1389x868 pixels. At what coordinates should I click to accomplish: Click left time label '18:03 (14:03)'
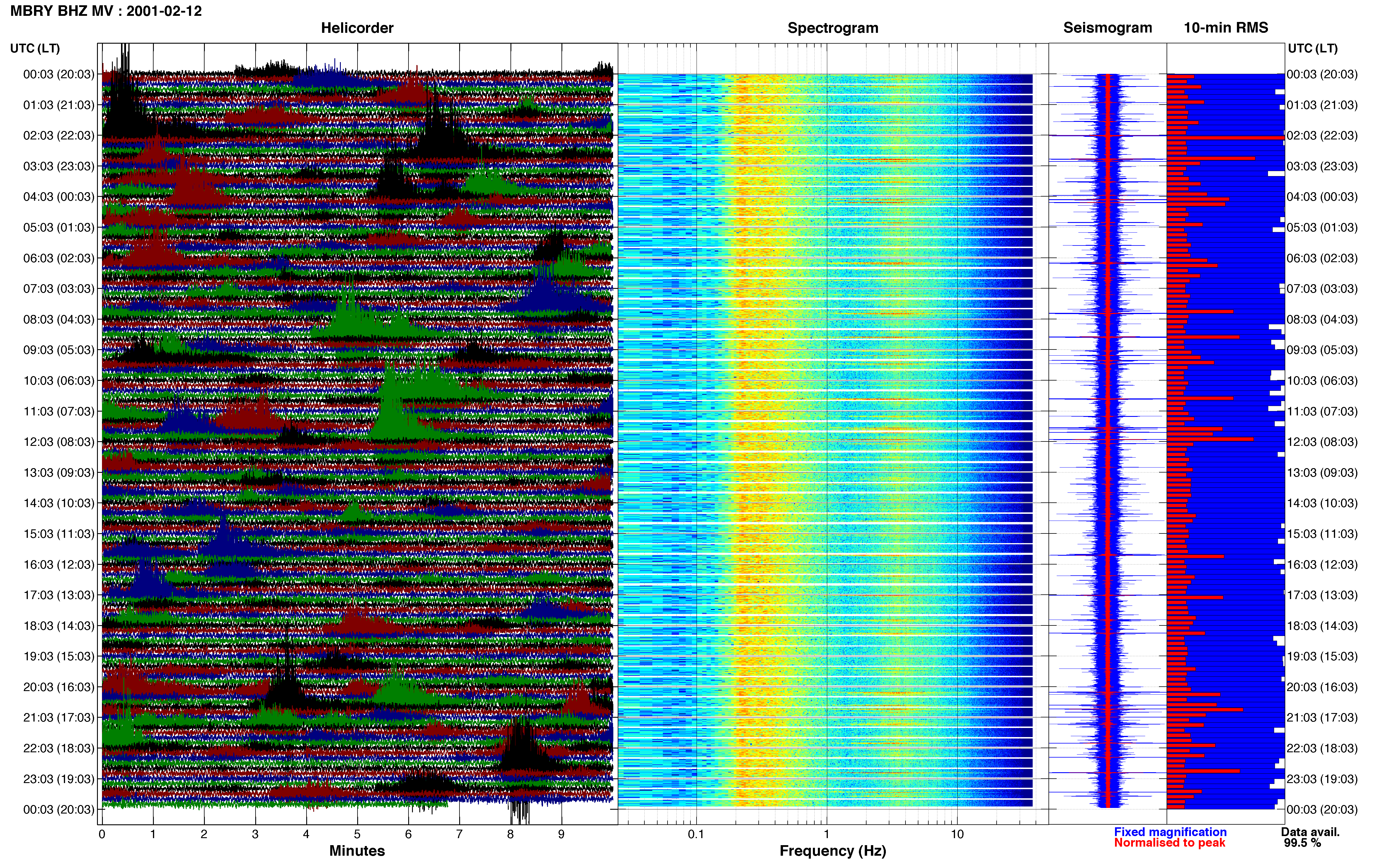59,626
